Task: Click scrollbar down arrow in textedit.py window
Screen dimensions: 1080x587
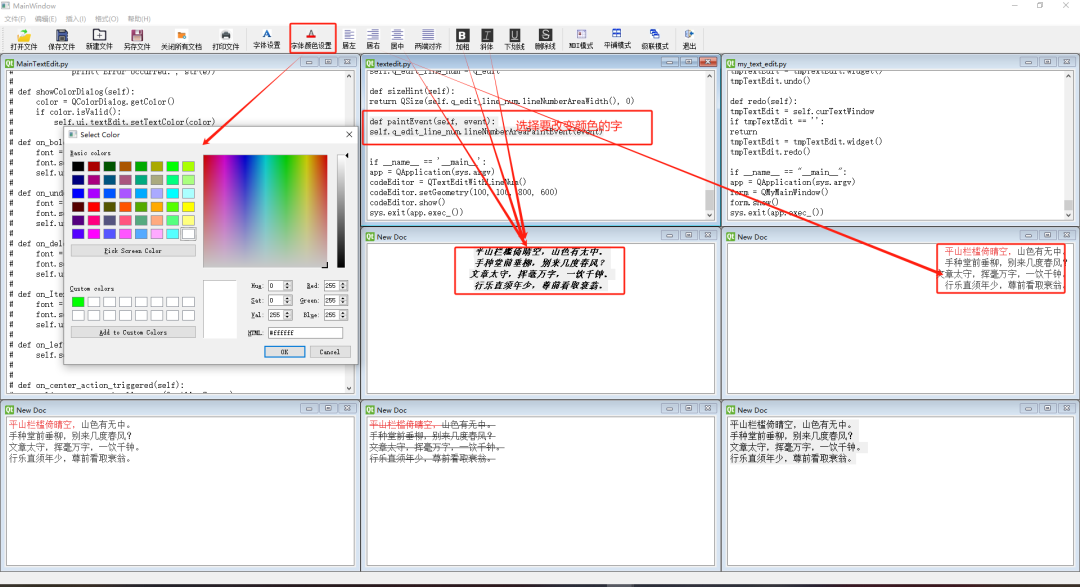Action: (709, 215)
